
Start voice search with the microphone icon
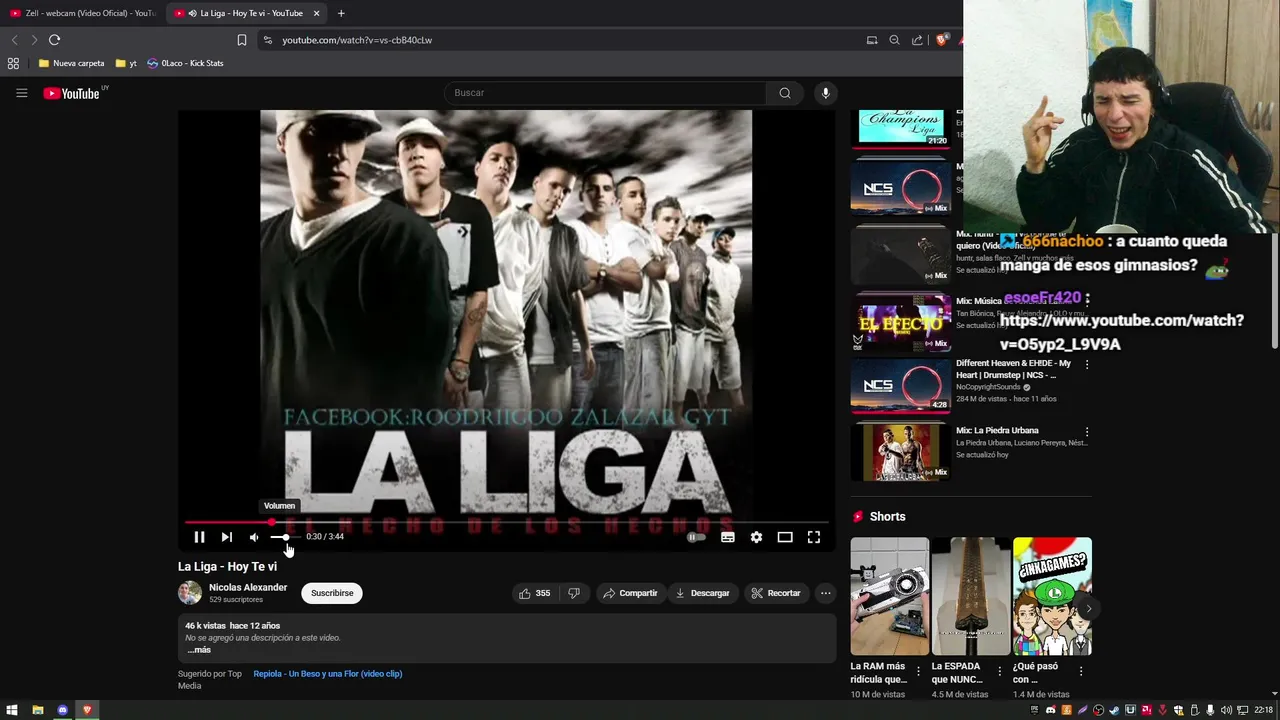[x=825, y=93]
